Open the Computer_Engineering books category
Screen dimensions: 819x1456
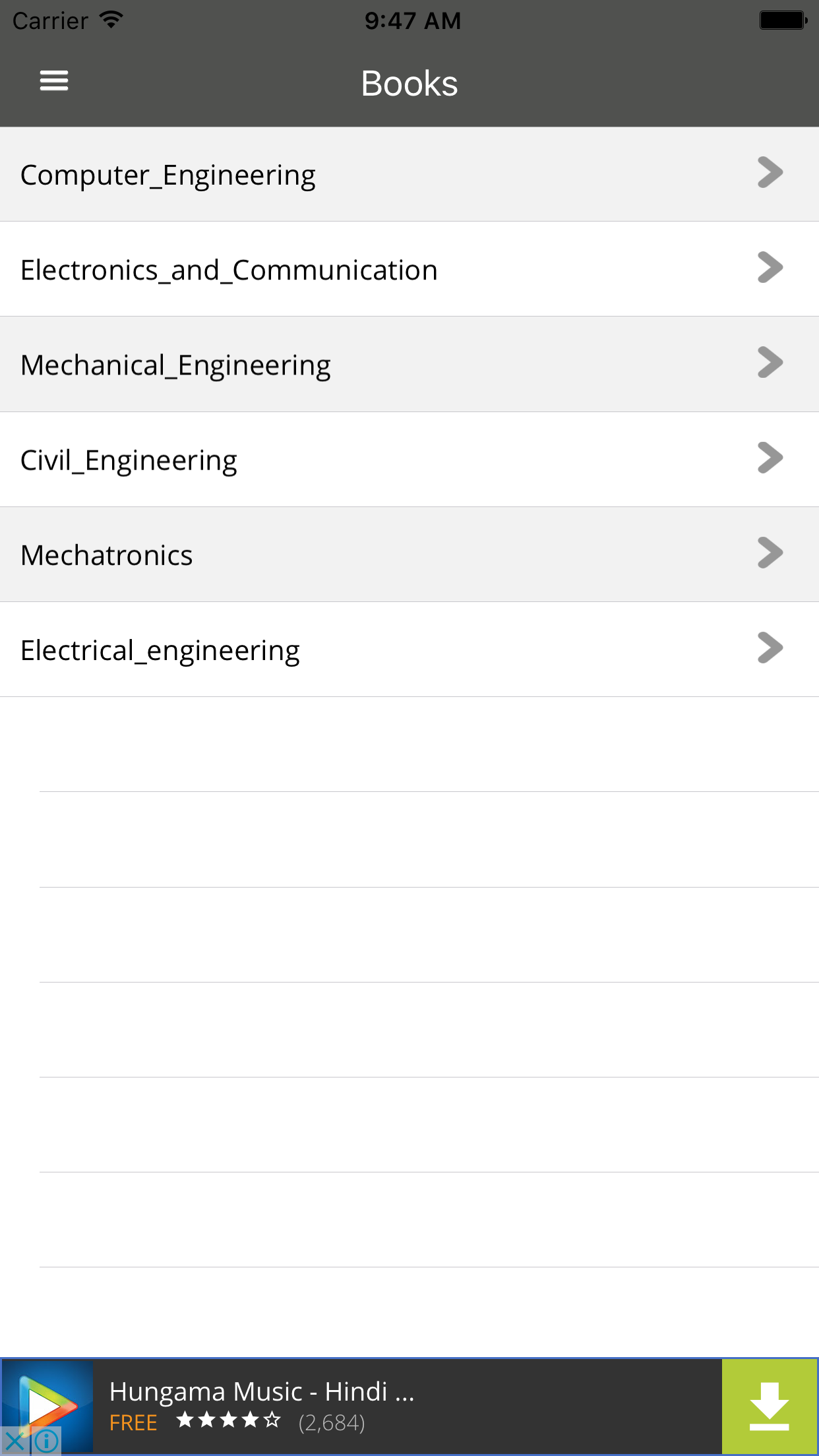point(409,174)
